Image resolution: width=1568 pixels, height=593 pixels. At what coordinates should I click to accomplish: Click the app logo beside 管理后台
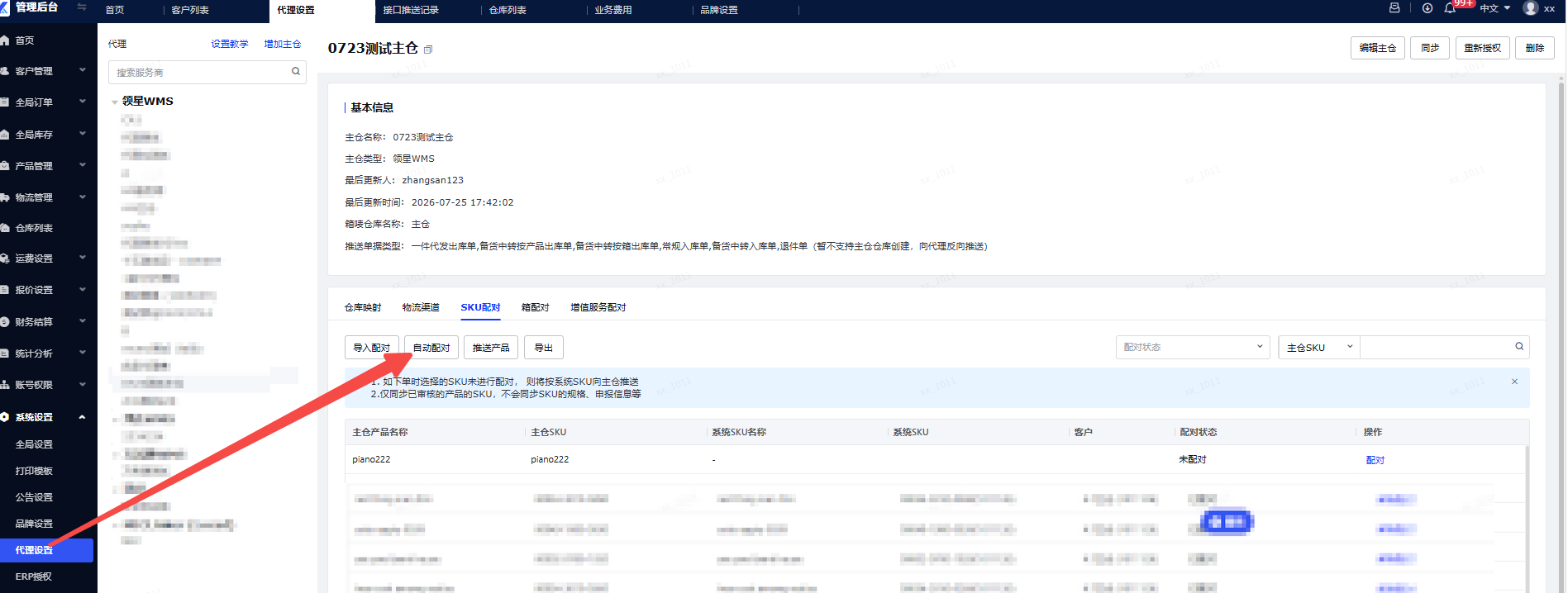pyautogui.click(x=4, y=7)
